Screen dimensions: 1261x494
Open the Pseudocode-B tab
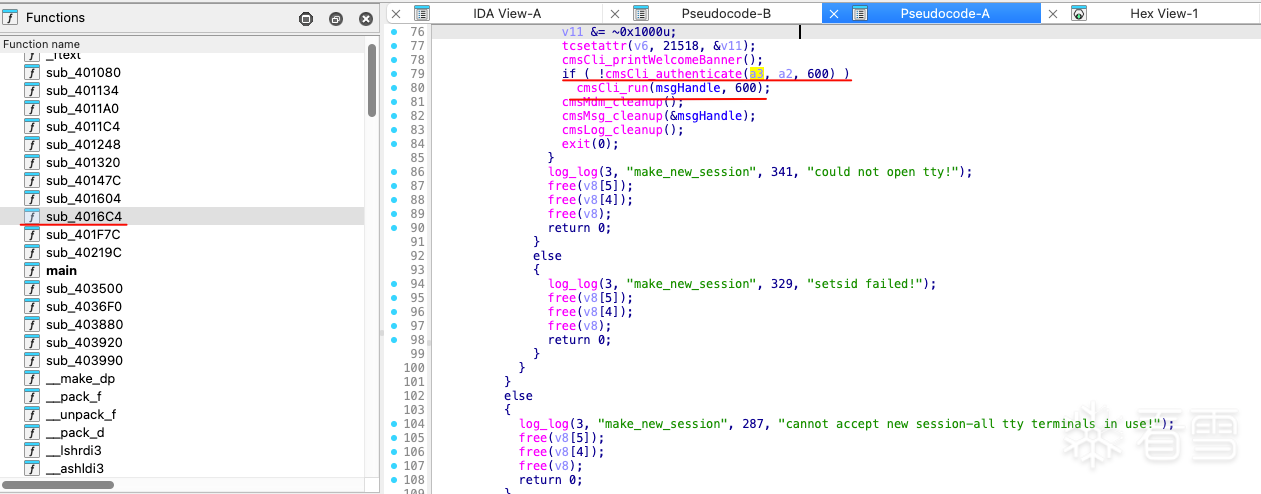725,14
